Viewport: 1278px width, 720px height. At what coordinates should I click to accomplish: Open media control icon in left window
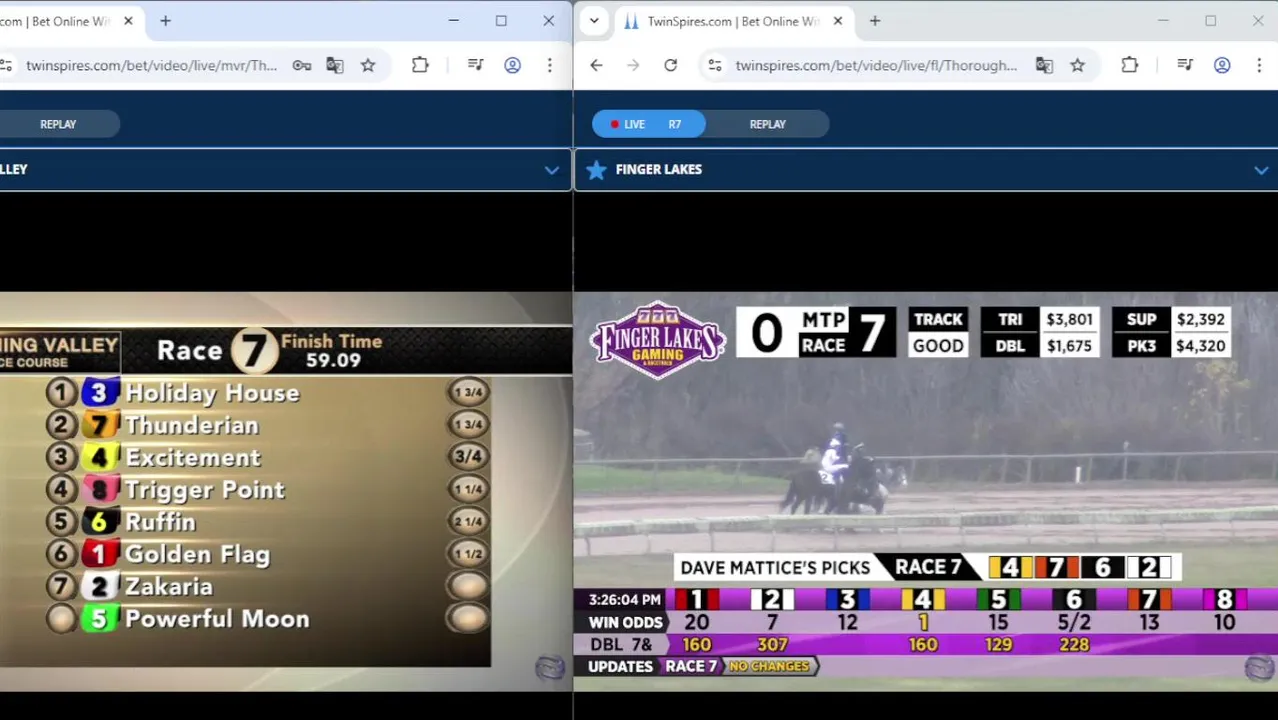click(476, 65)
